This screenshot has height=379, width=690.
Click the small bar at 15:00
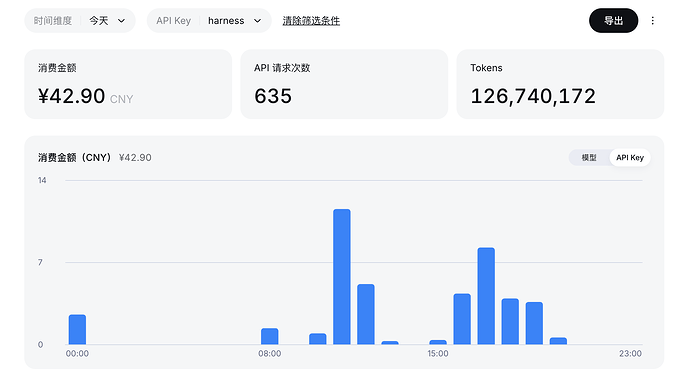(x=438, y=342)
